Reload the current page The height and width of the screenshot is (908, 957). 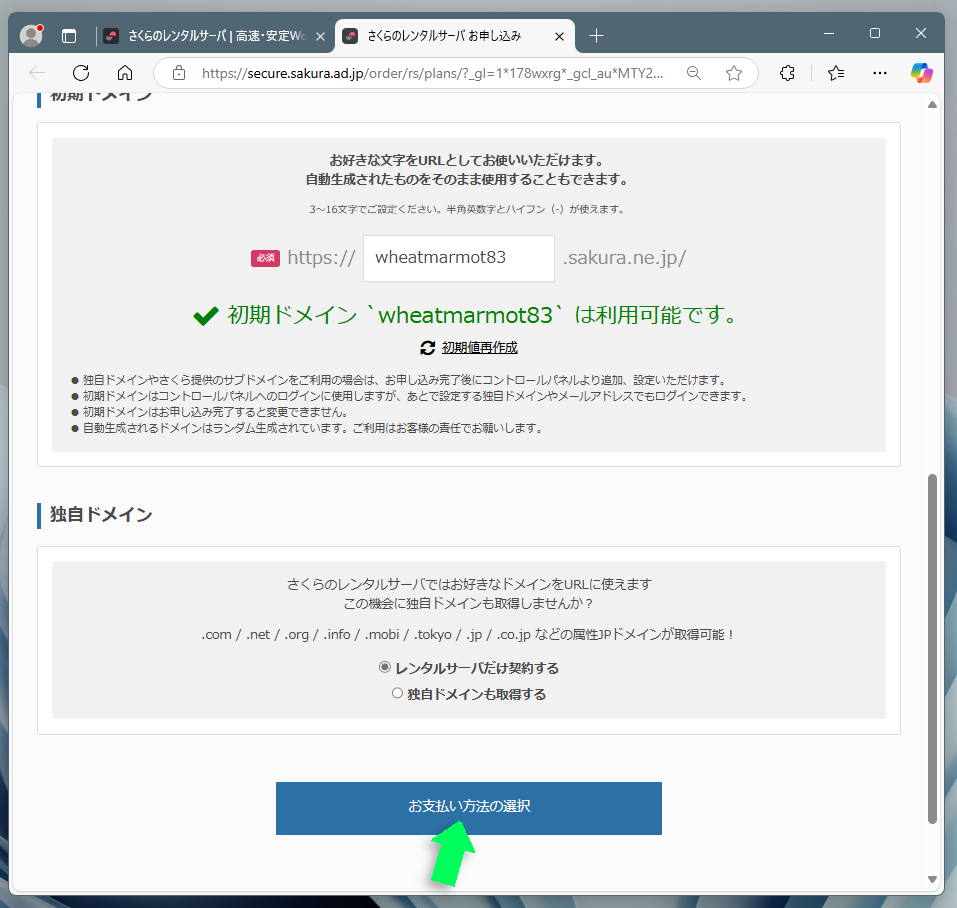point(81,73)
